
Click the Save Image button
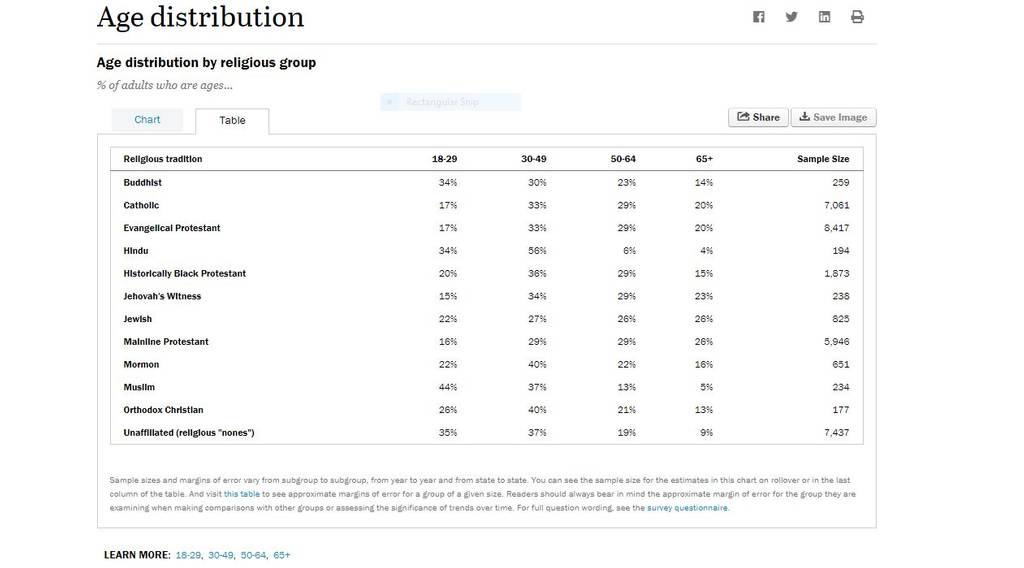pyautogui.click(x=833, y=118)
